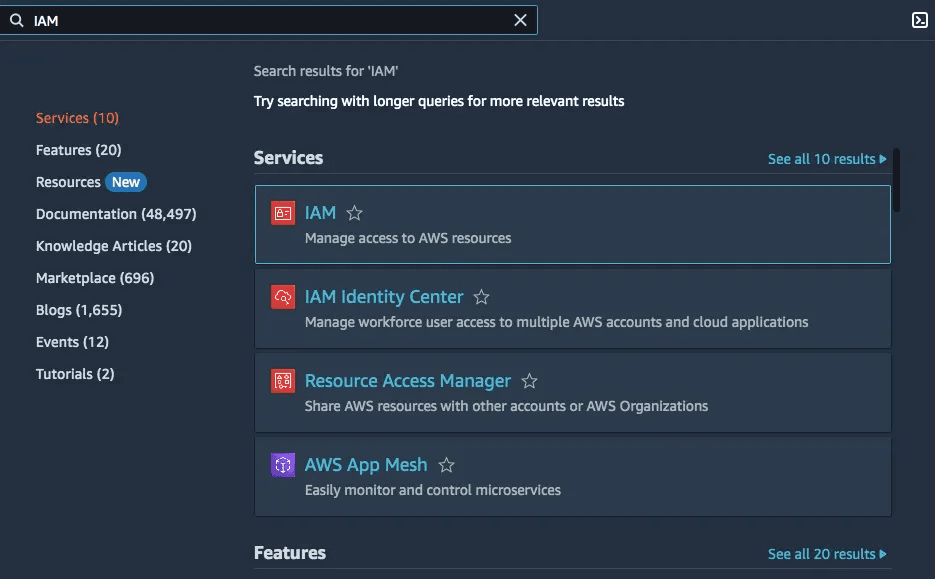The image size is (935, 579).
Task: Star the AWS App Mesh service
Action: click(446, 465)
